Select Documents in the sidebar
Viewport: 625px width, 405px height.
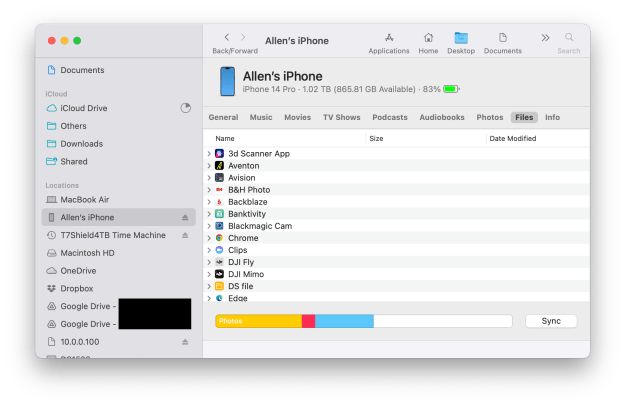[x=118, y=70]
